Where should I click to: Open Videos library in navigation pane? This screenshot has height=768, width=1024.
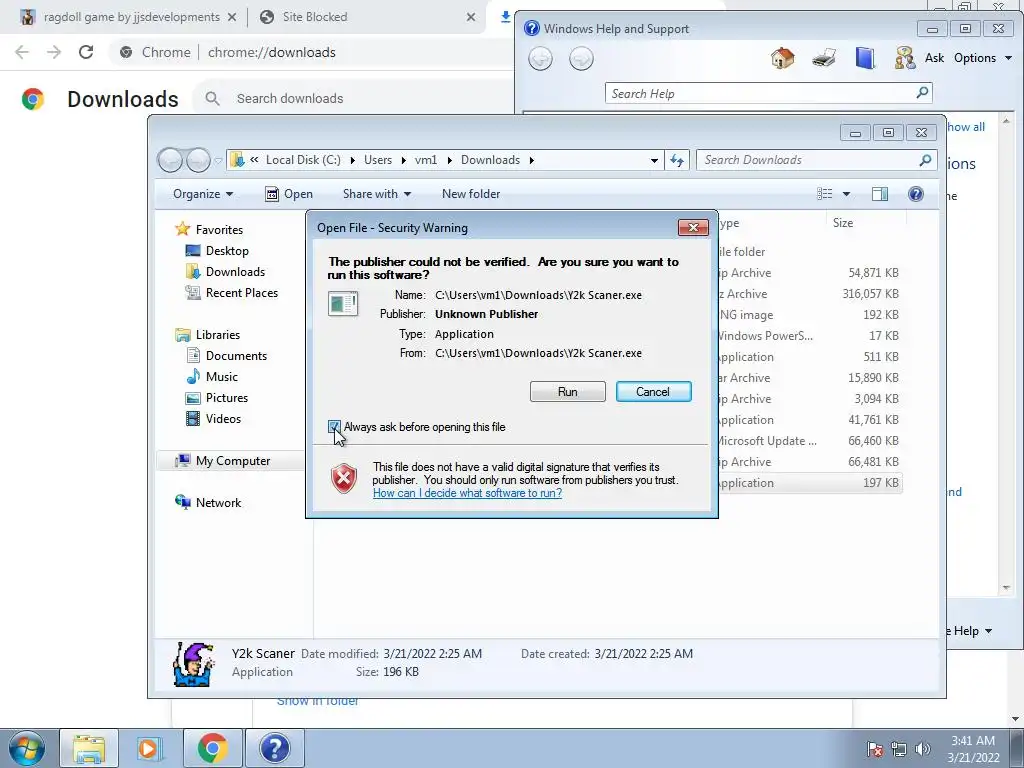(223, 419)
